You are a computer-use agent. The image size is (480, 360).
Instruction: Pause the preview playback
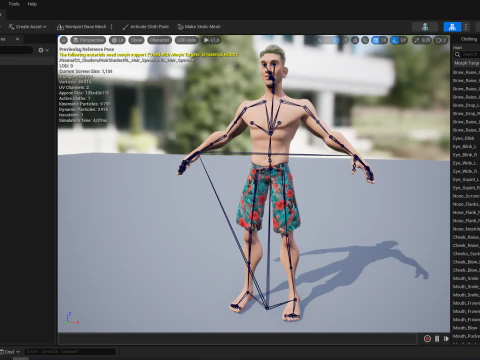(437, 339)
